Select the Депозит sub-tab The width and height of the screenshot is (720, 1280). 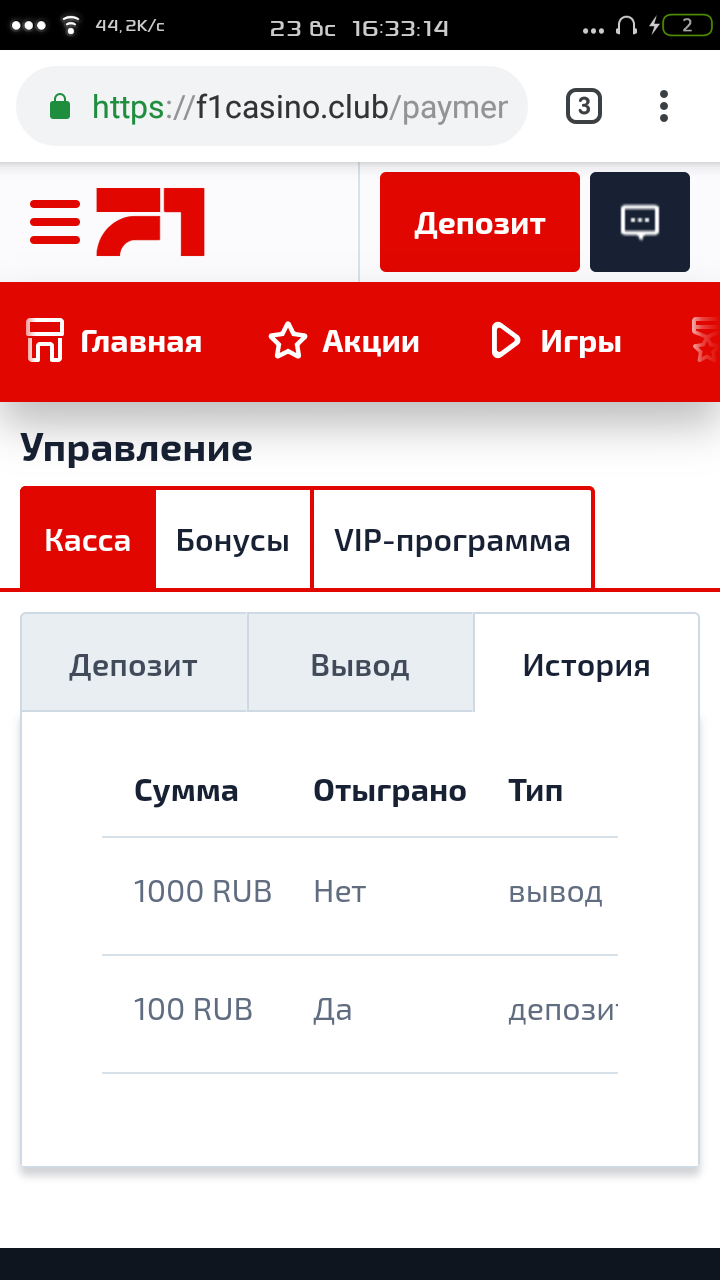pos(134,665)
